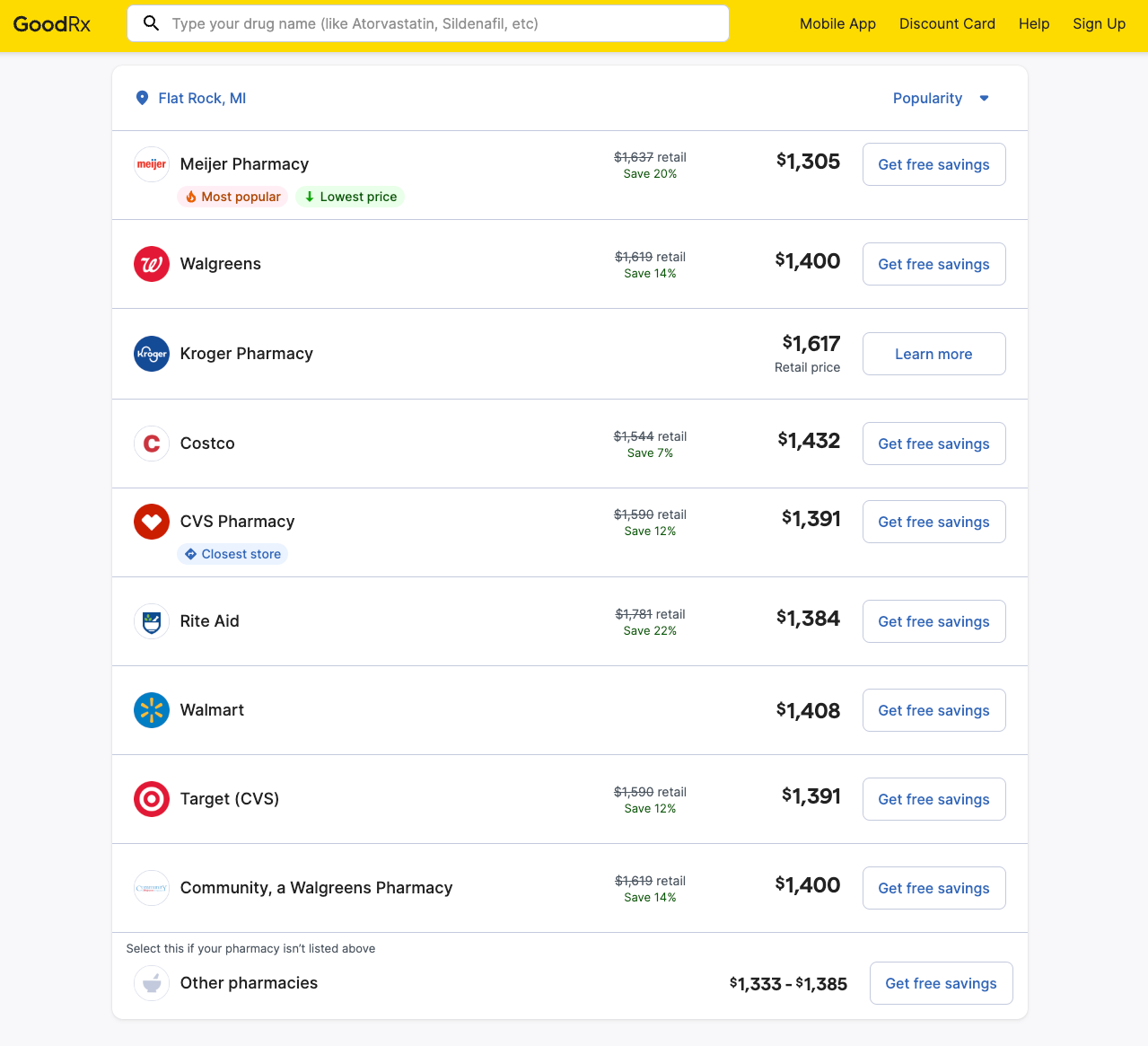Open the Mobile App menu item
Image resolution: width=1148 pixels, height=1046 pixels.
[837, 24]
